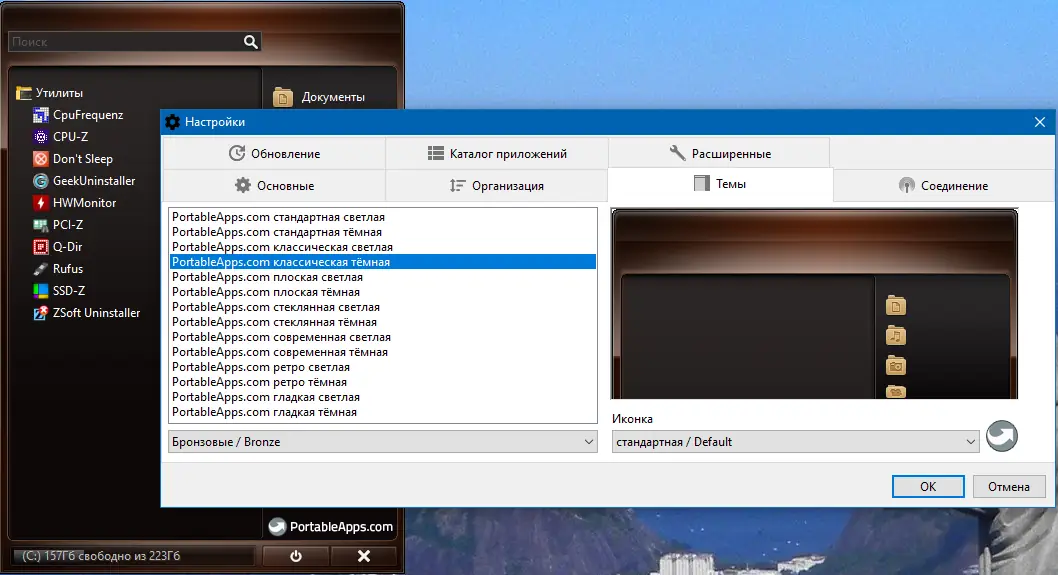Open the Организация tab
Image resolution: width=1058 pixels, height=575 pixels.
[497, 186]
